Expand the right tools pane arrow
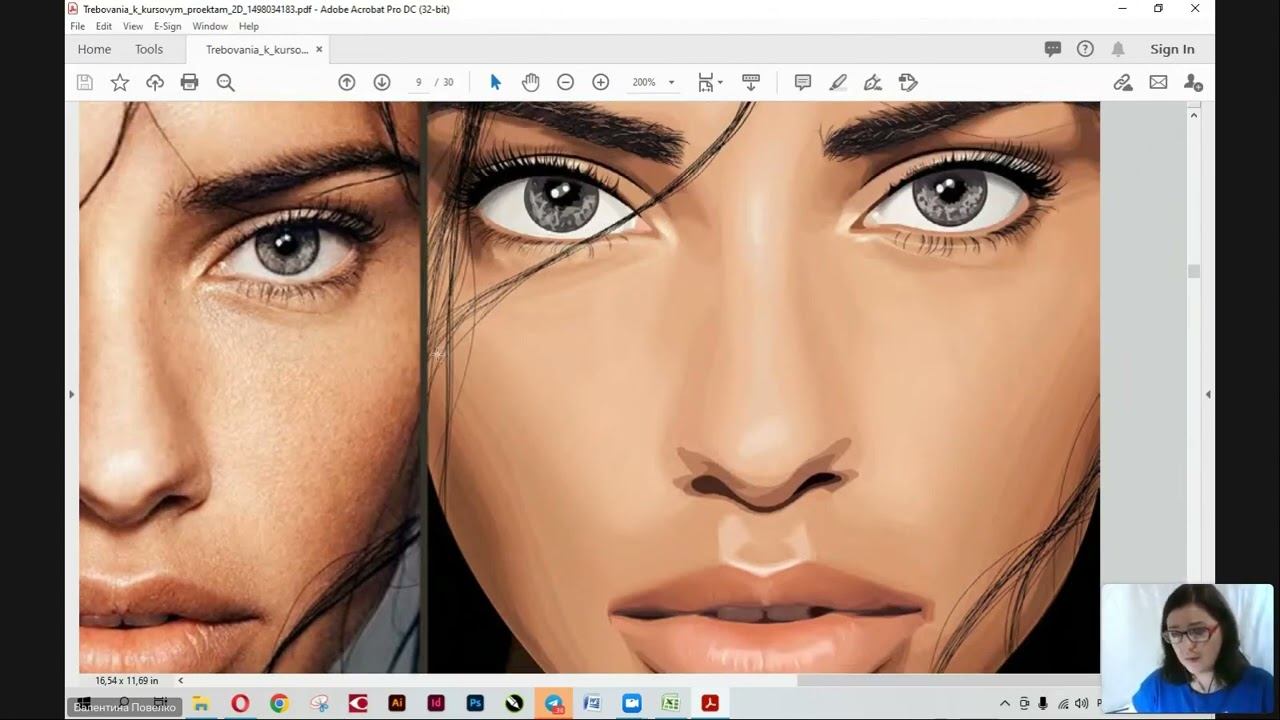 point(1208,394)
